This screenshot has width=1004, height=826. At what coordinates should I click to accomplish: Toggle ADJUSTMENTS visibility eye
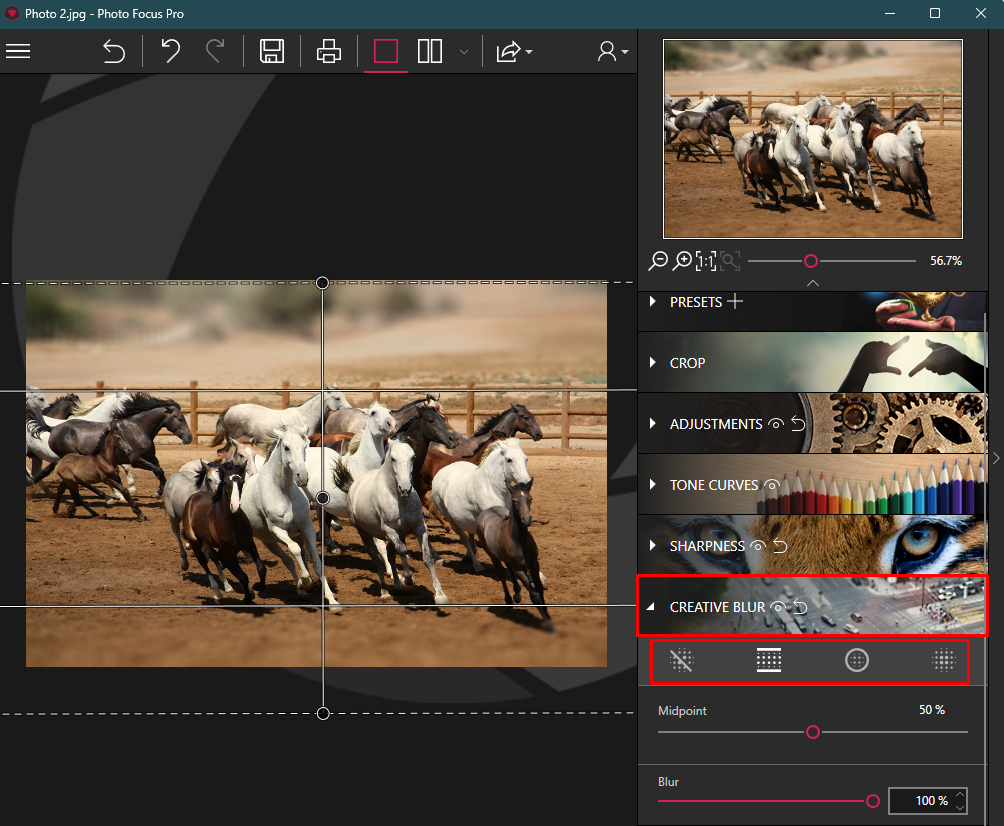tap(776, 424)
